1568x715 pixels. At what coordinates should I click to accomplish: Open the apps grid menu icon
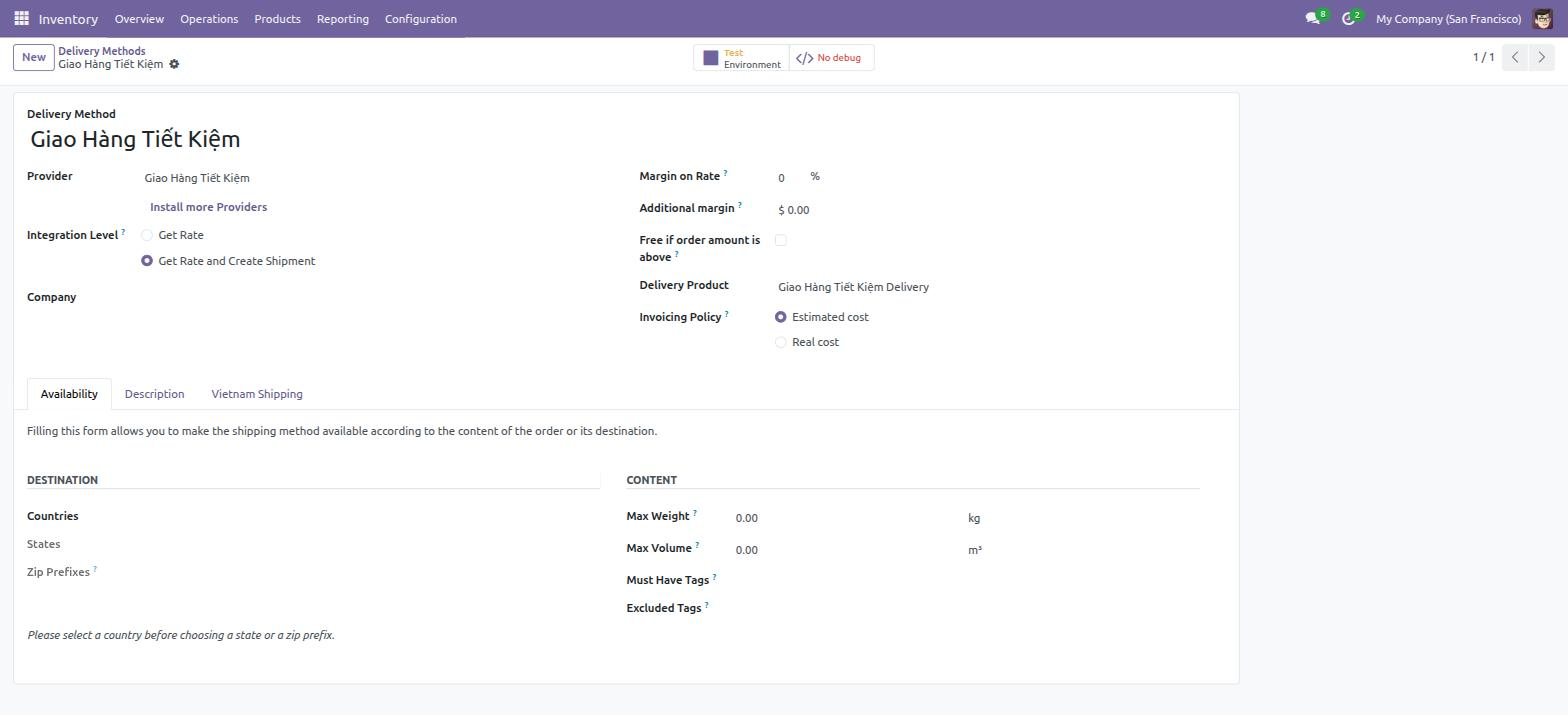coord(21,18)
